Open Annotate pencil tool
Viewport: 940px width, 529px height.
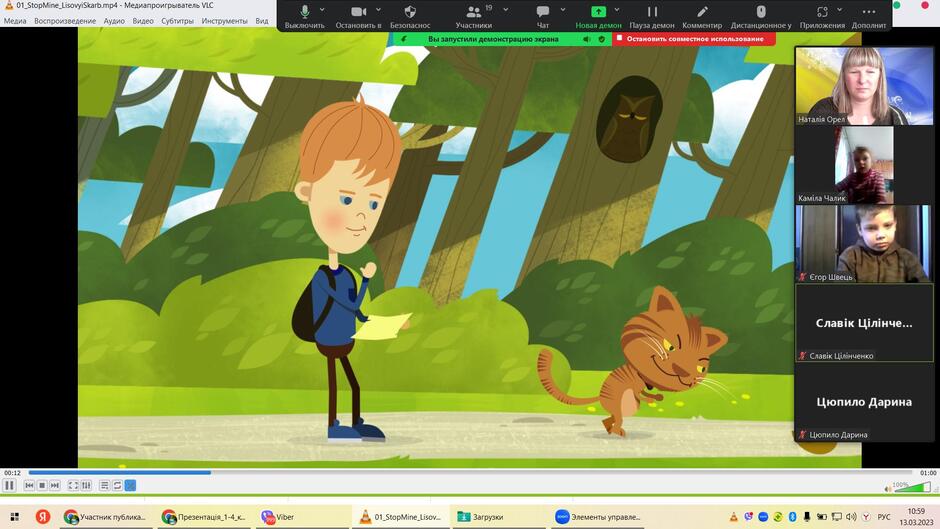tap(702, 16)
